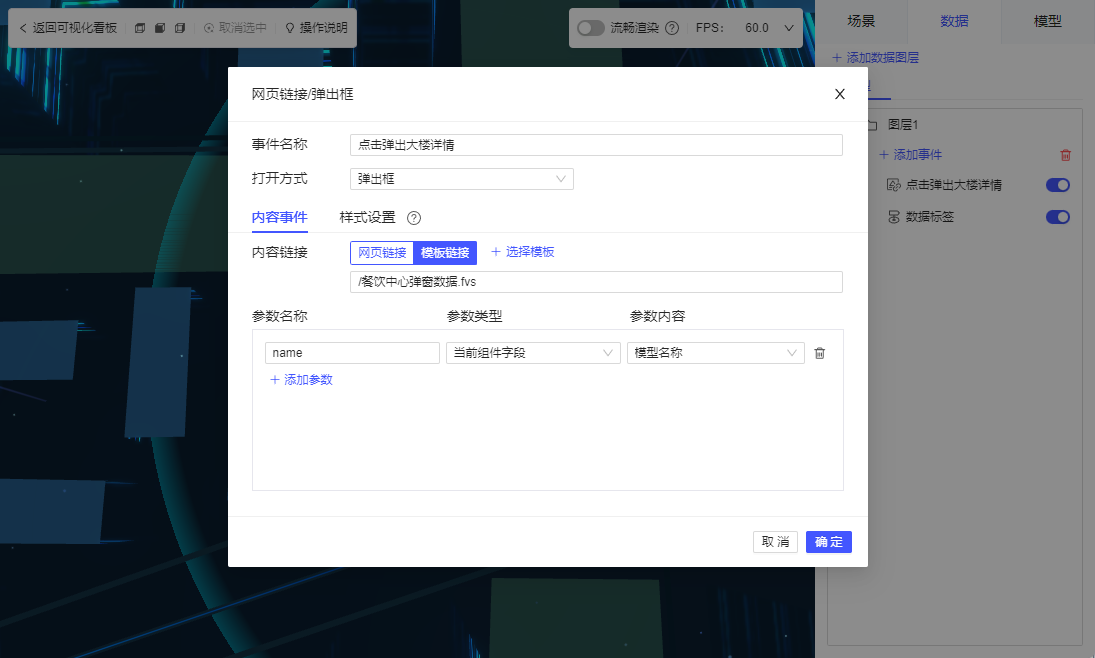The image size is (1095, 658).
Task: Click 确定 confirm button
Action: coord(829,542)
